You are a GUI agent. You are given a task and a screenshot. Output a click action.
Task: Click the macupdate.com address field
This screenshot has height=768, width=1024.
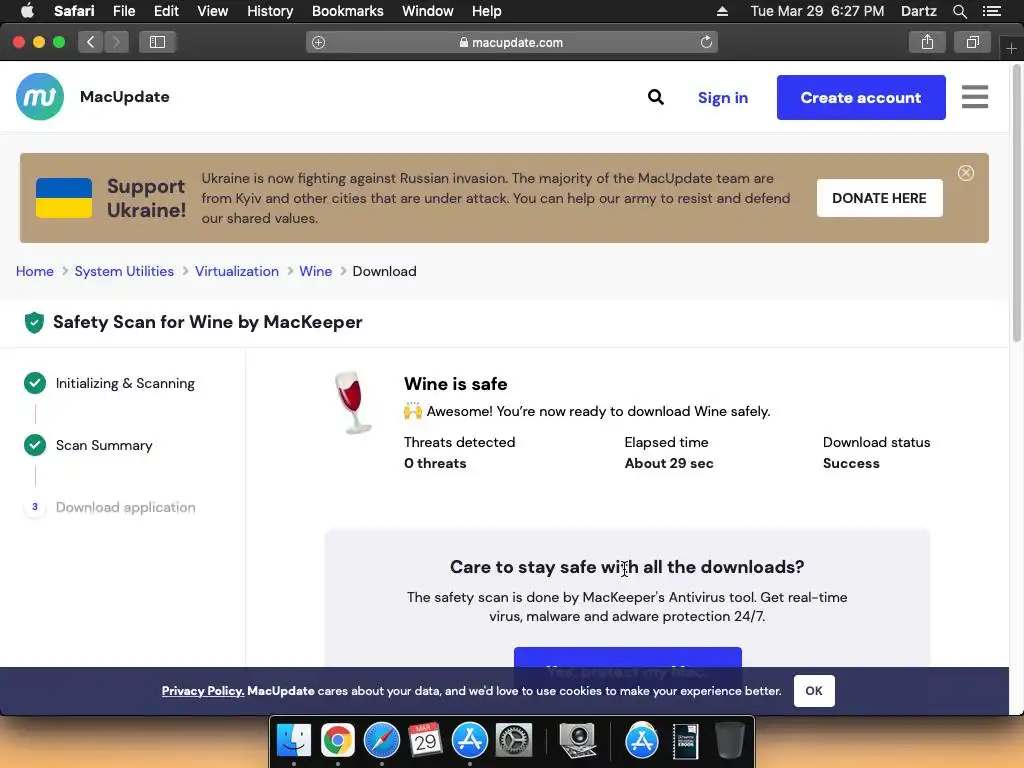pyautogui.click(x=511, y=42)
